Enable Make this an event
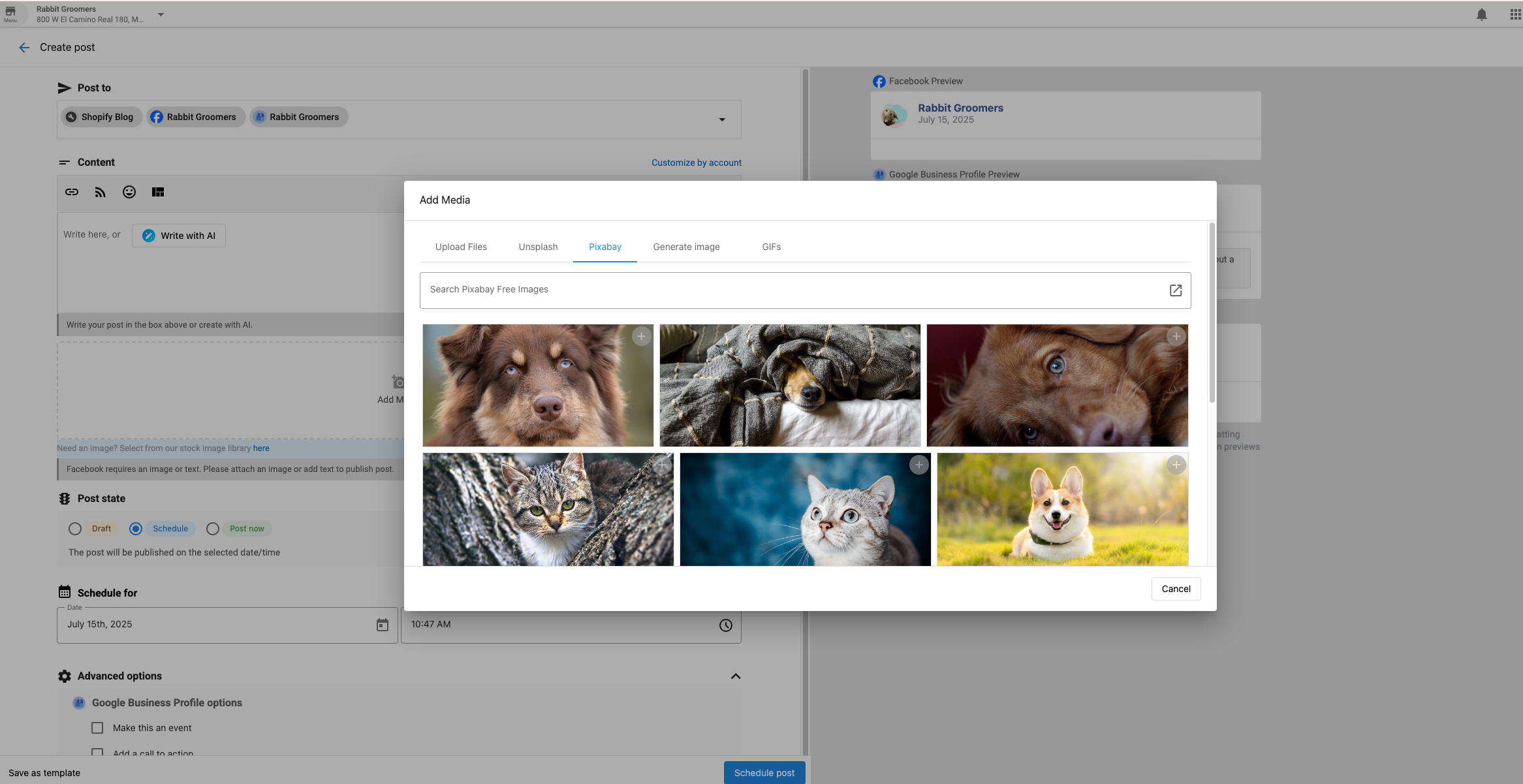The height and width of the screenshot is (784, 1523). click(97, 727)
